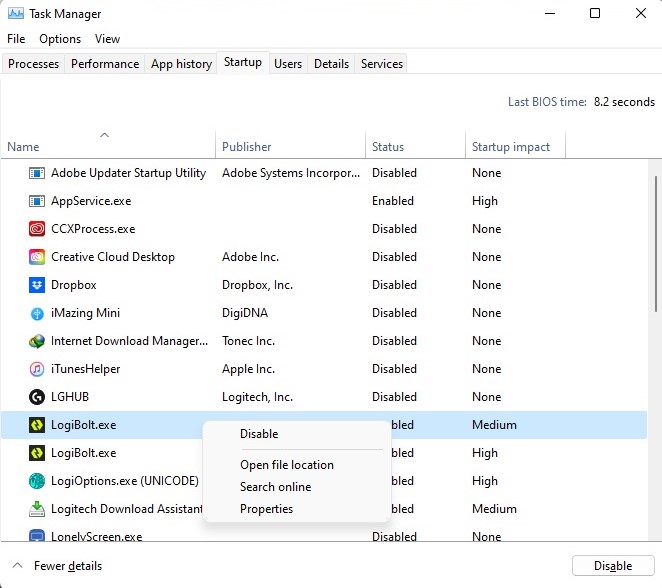Select the Creative Cloud Desktop name

(x=113, y=257)
